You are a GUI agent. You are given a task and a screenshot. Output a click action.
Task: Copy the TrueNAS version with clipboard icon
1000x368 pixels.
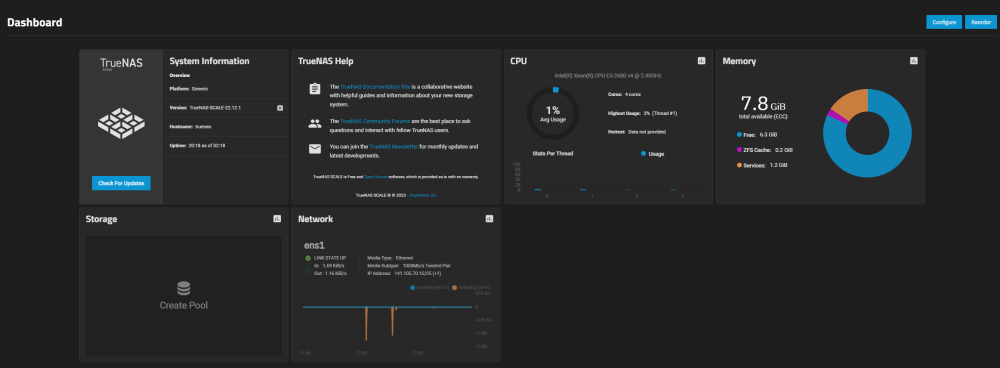tap(279, 108)
